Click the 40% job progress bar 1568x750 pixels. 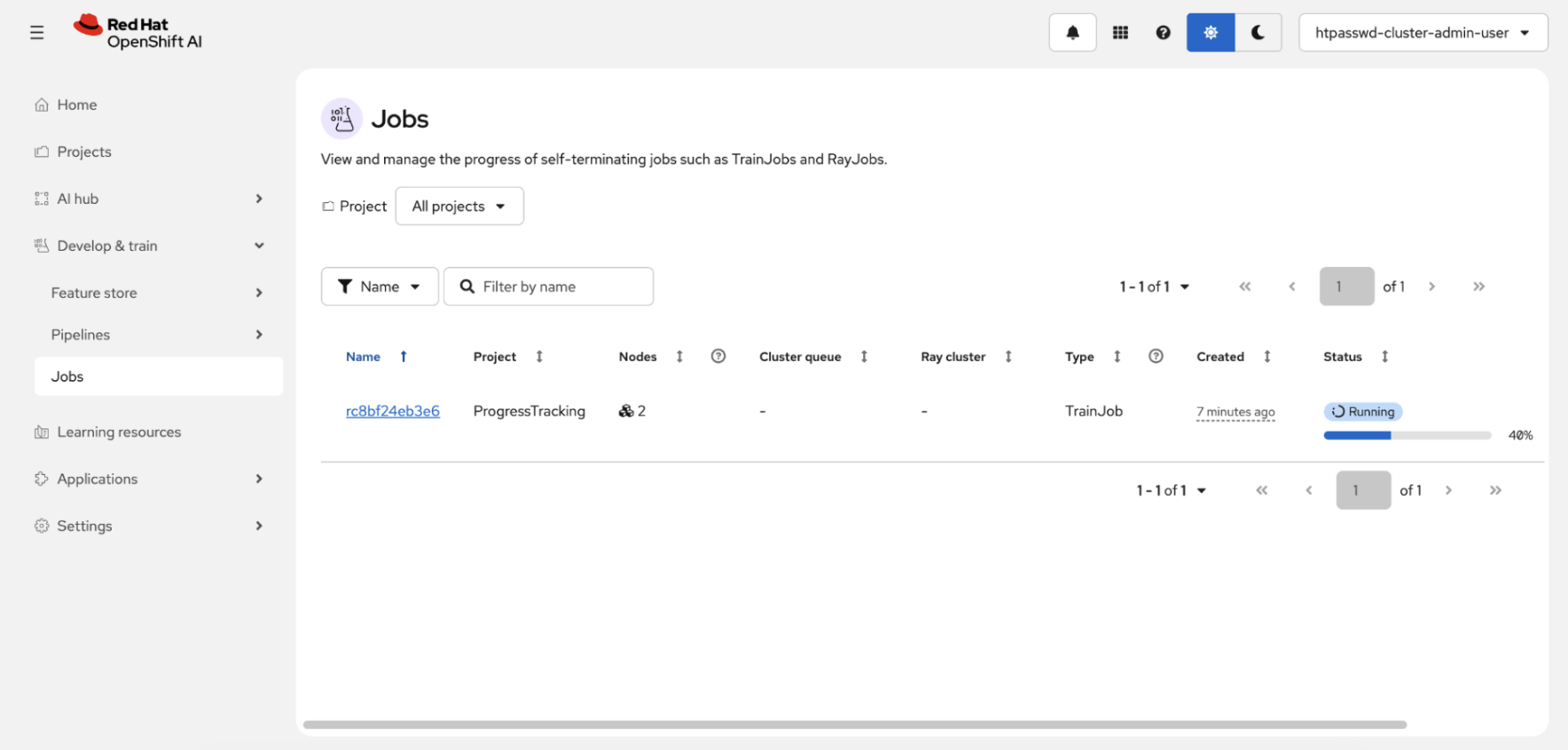[x=1407, y=435]
